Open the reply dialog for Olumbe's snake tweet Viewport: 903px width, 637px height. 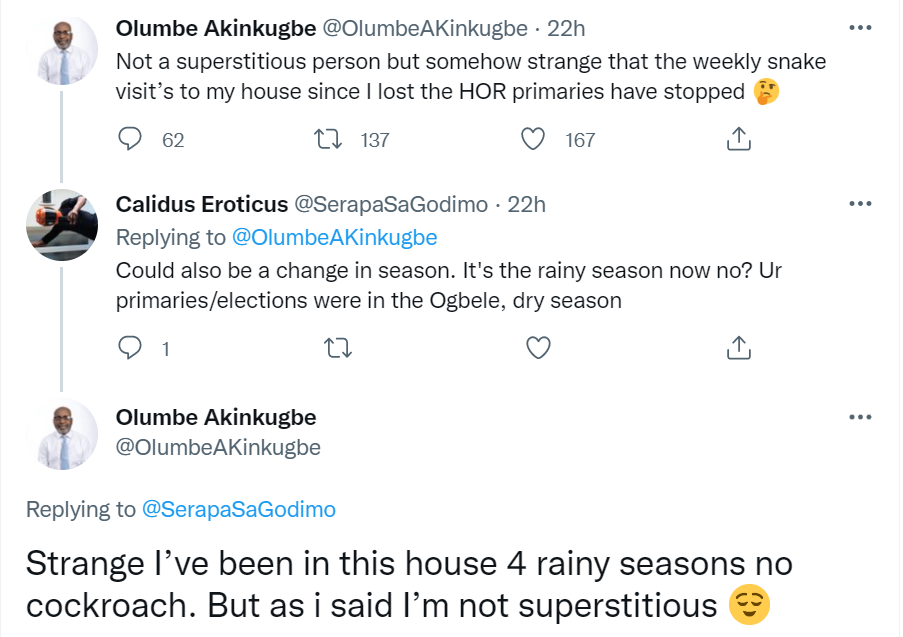point(130,139)
